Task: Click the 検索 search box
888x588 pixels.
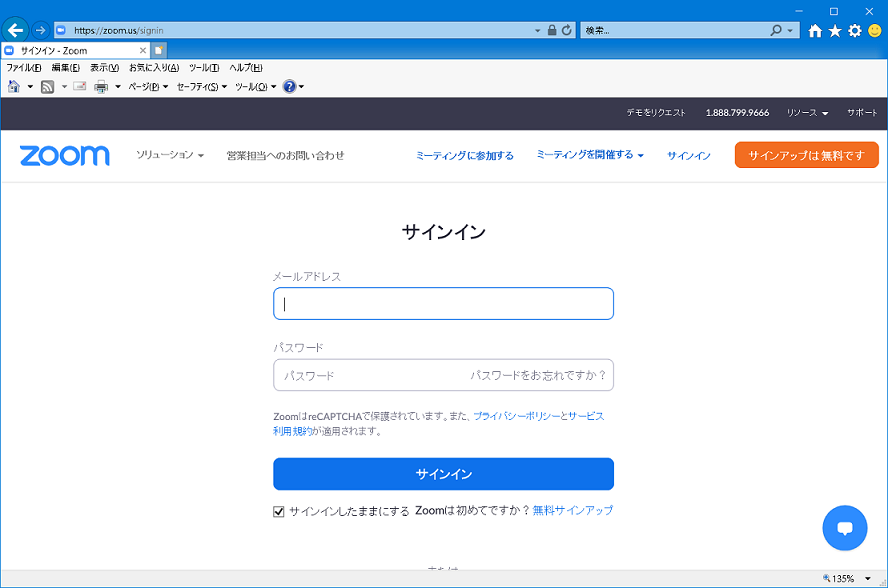Action: click(674, 31)
